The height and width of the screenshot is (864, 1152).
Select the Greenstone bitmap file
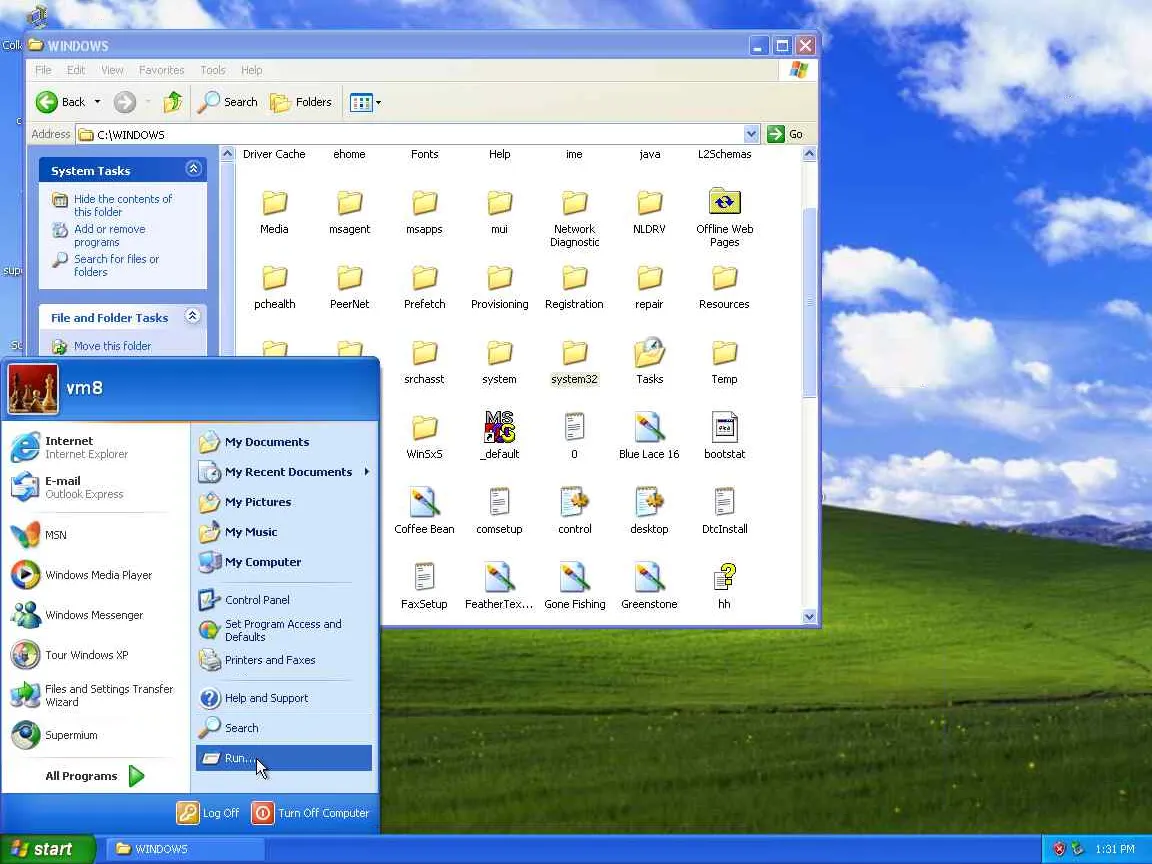(x=649, y=577)
